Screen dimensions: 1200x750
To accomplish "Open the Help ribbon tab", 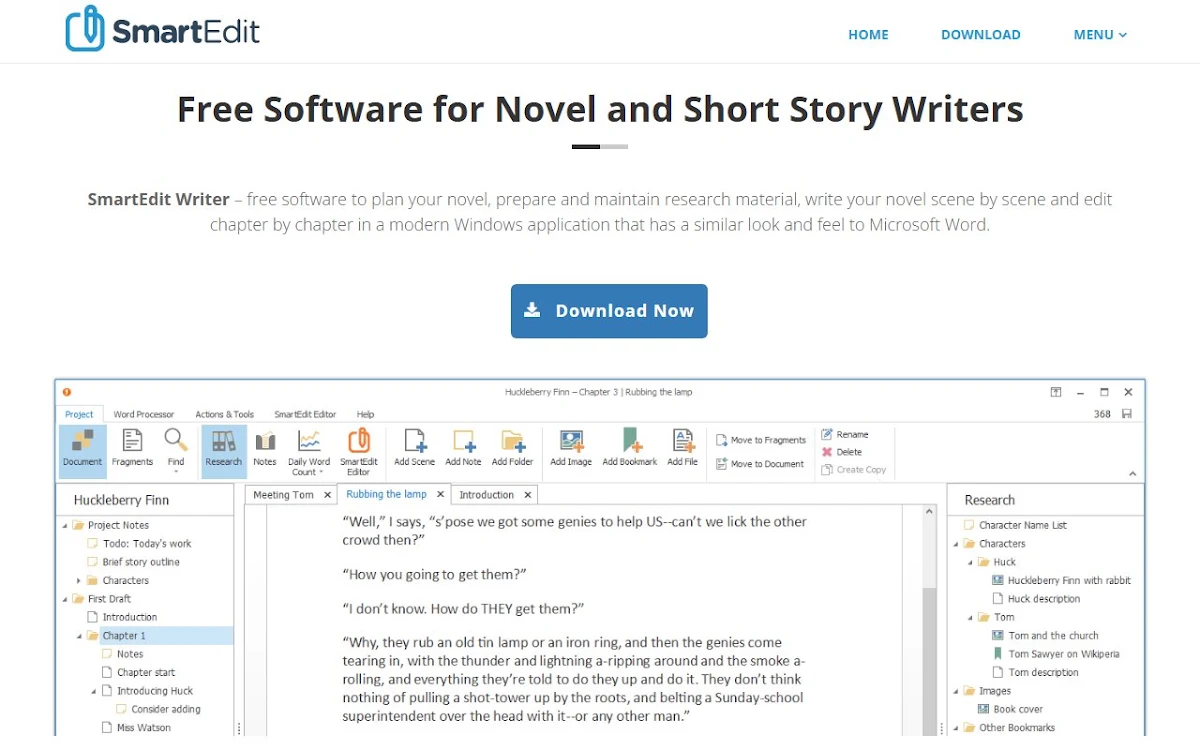I will (x=365, y=414).
